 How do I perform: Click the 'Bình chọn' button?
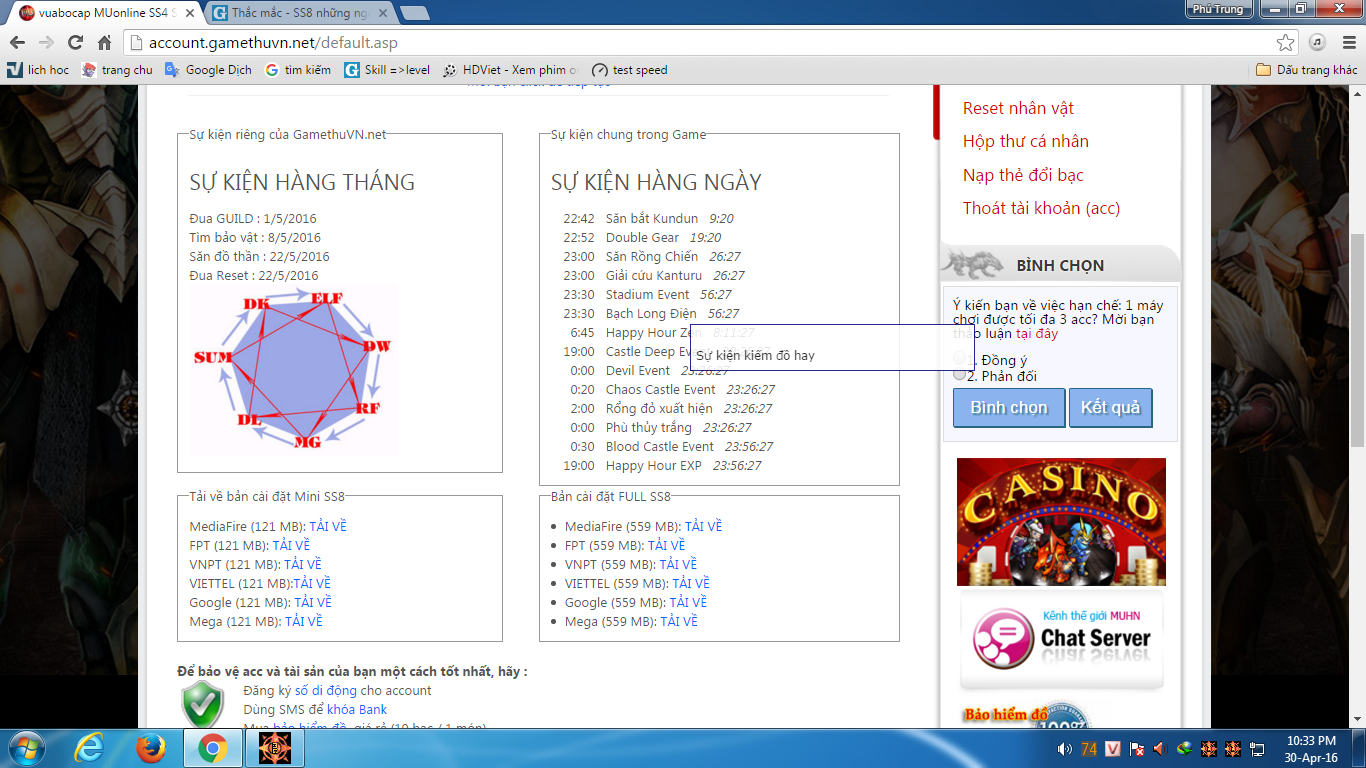[1009, 408]
